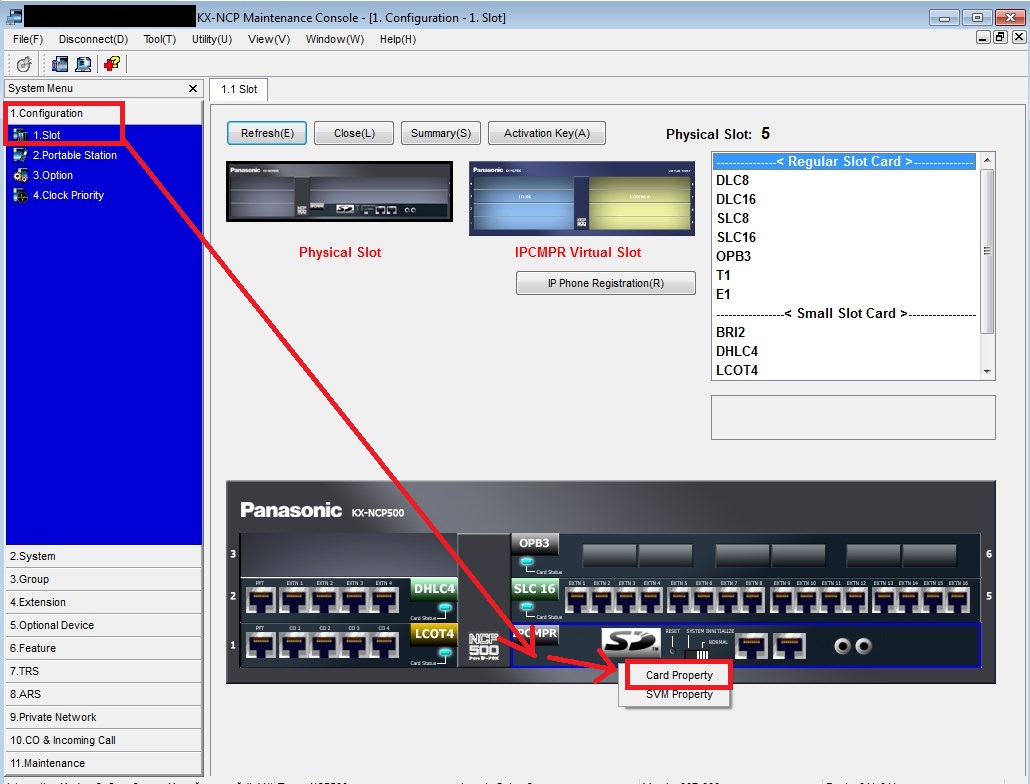Choose SVM Property from the context menu
1030x784 pixels.
(679, 695)
